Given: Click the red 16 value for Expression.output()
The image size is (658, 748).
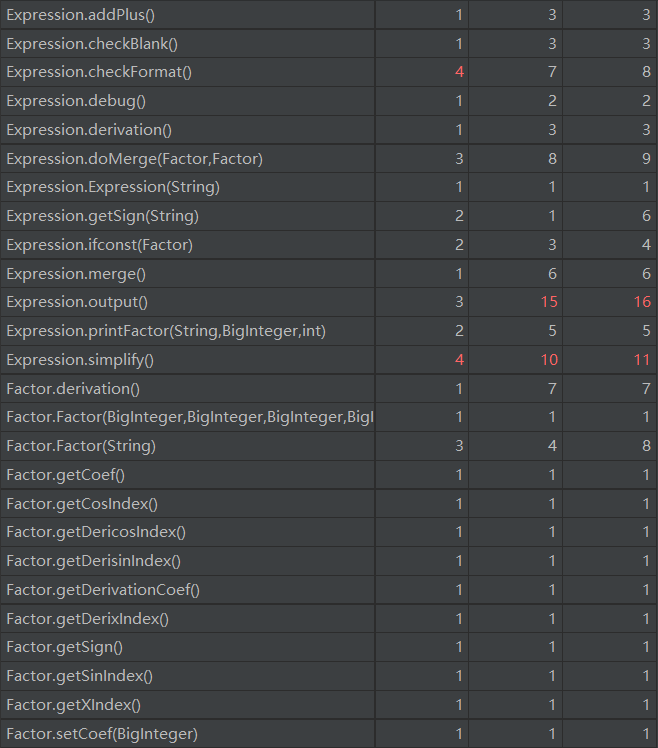Looking at the screenshot, I should pyautogui.click(x=642, y=302).
